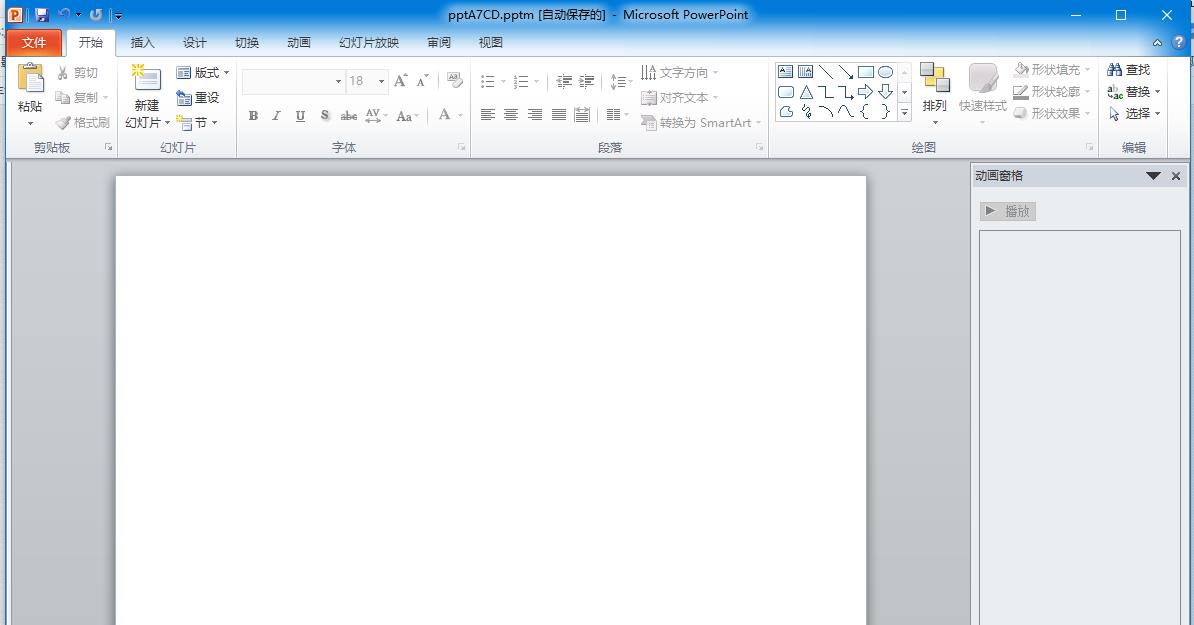This screenshot has width=1194, height=625.
Task: Decrease list indent level
Action: (564, 81)
